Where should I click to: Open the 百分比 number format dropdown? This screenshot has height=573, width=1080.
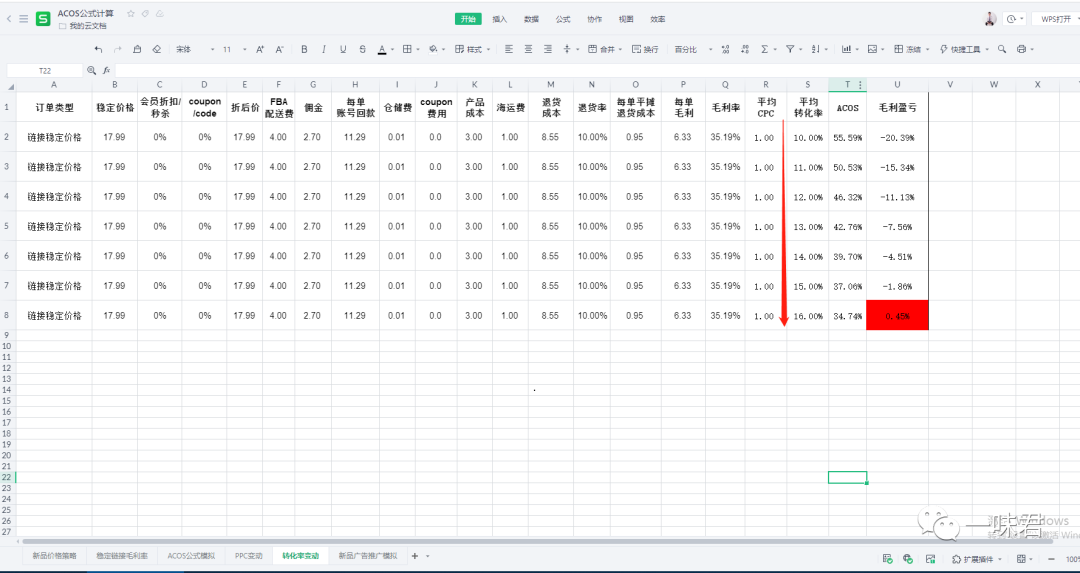coord(689,49)
